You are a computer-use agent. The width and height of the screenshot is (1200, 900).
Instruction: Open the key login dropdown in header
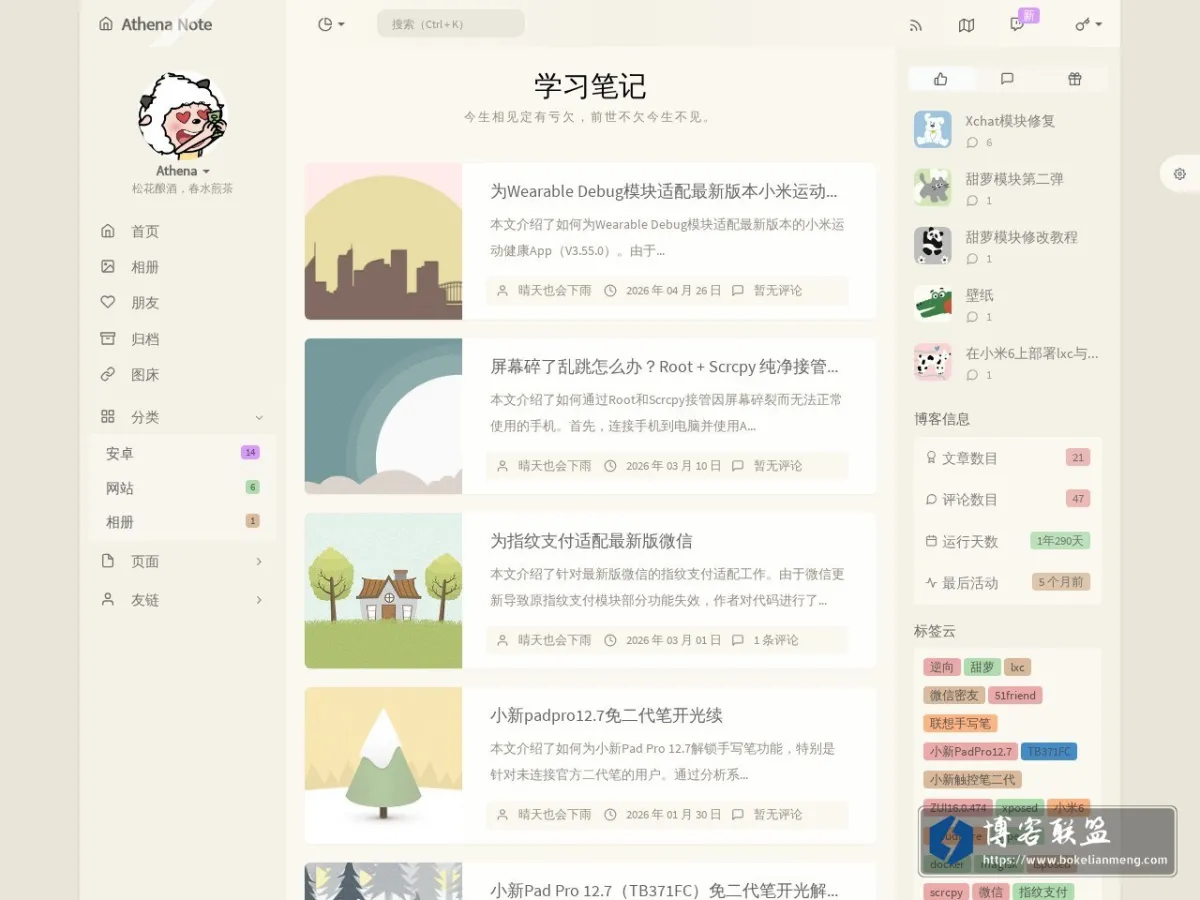pyautogui.click(x=1088, y=25)
